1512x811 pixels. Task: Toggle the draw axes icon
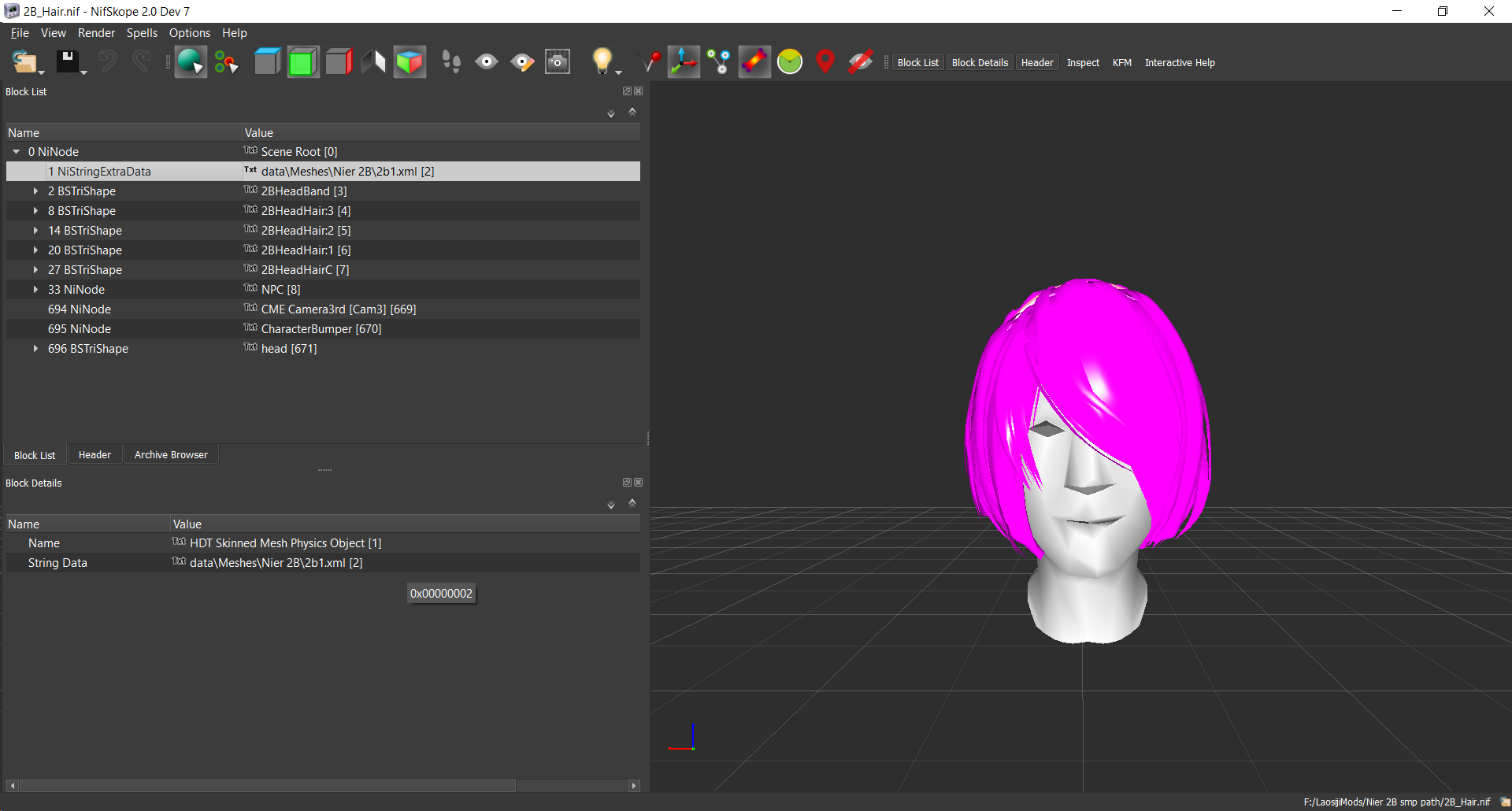(x=684, y=61)
